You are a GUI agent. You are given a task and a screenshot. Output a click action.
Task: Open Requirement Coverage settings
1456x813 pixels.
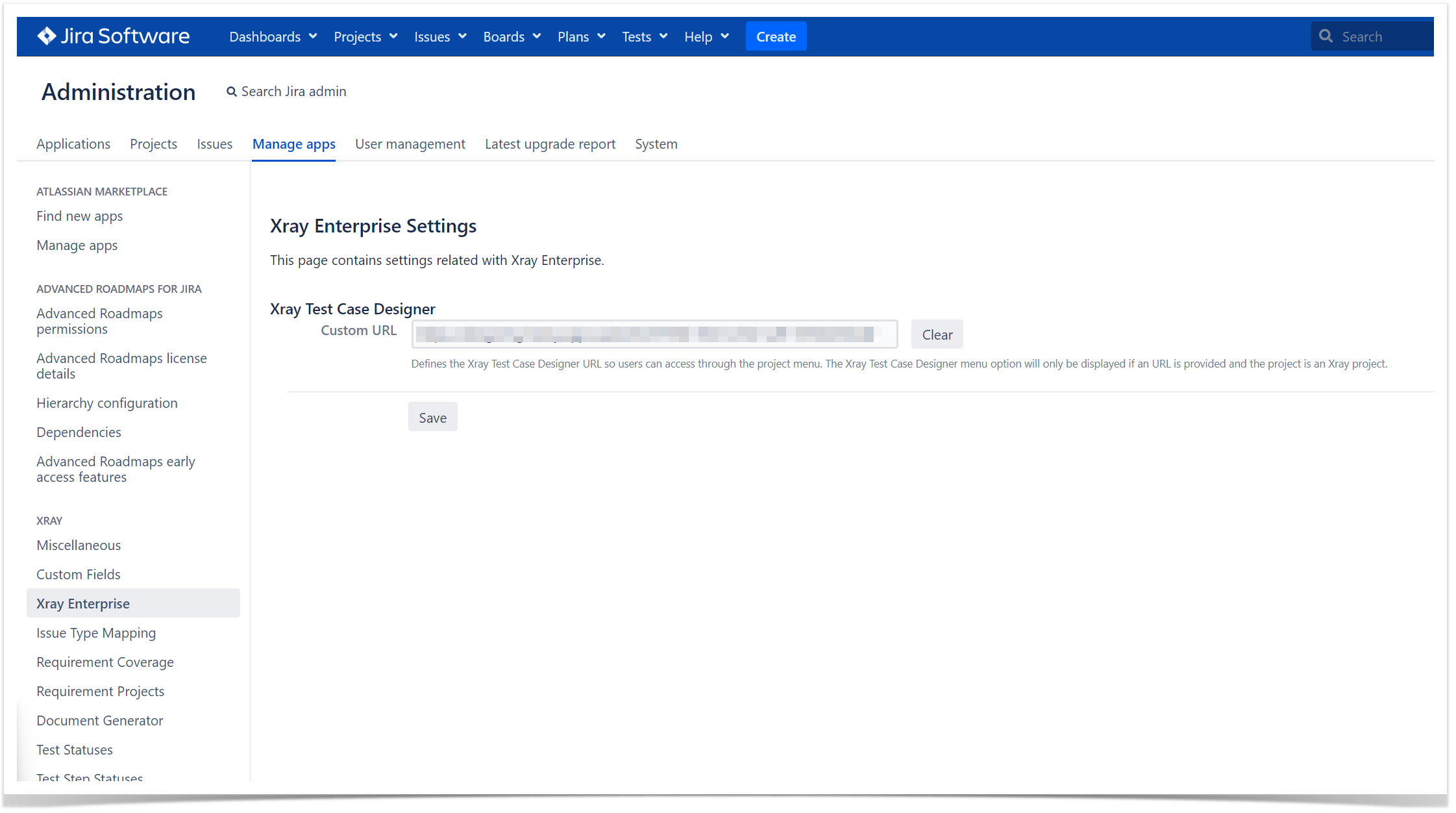point(105,662)
